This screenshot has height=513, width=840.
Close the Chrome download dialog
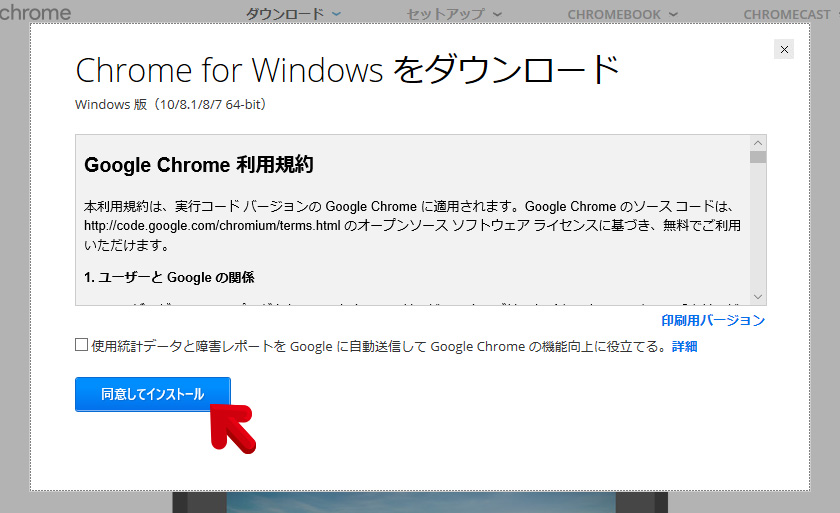(x=784, y=49)
